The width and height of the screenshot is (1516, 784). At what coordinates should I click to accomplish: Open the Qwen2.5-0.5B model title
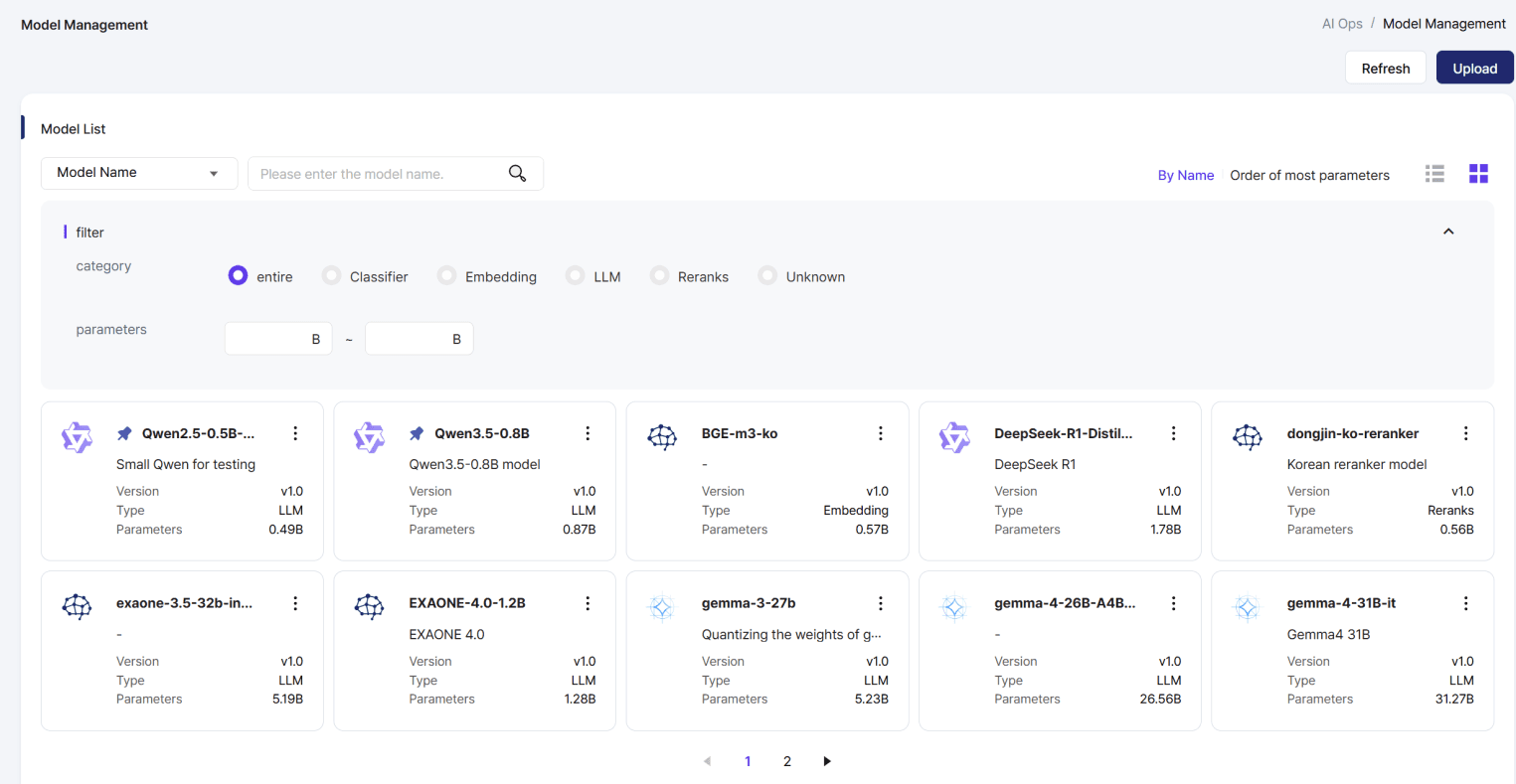(198, 433)
